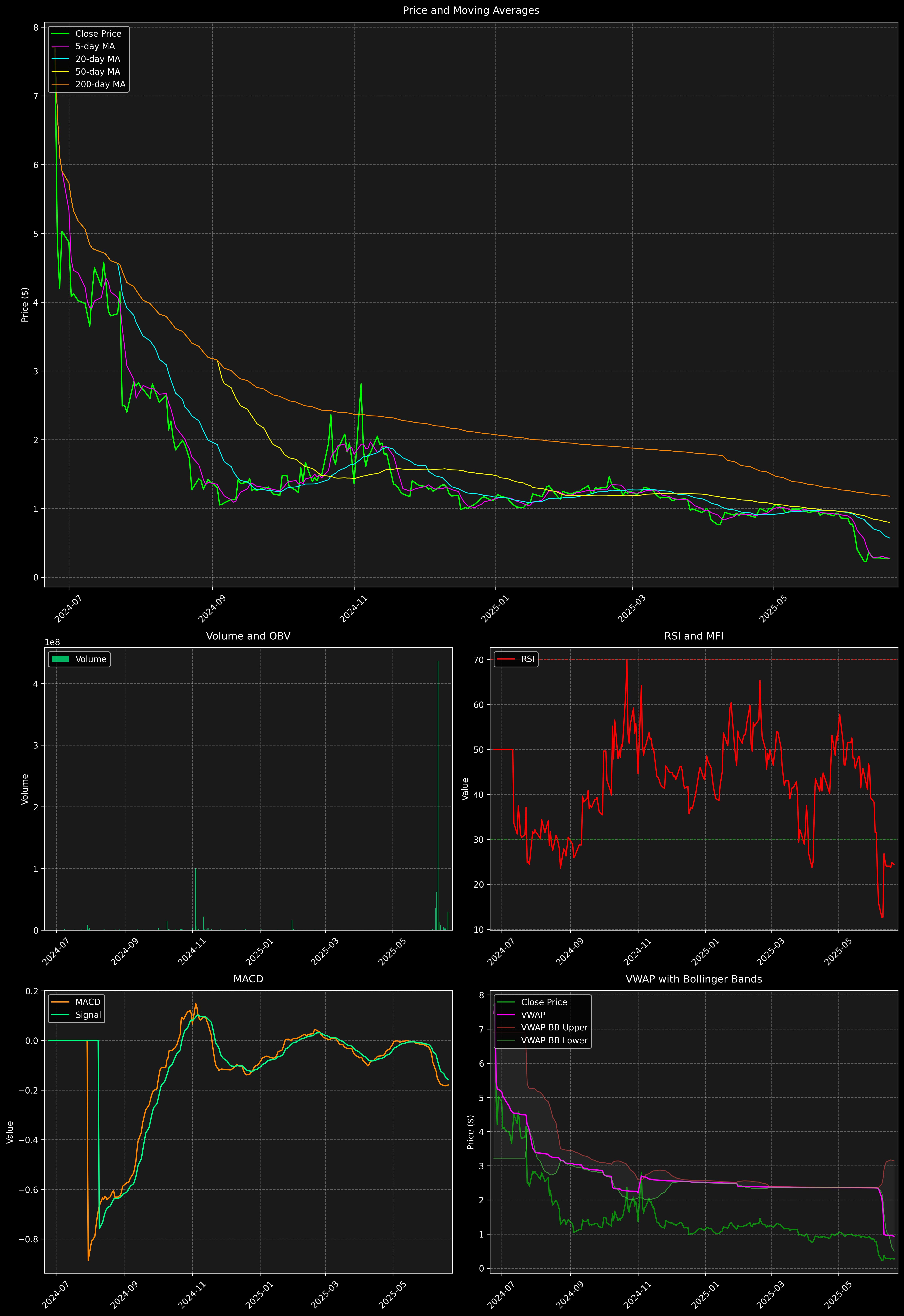Click the green Volume legend swatch
The image size is (904, 1316).
coord(60,659)
